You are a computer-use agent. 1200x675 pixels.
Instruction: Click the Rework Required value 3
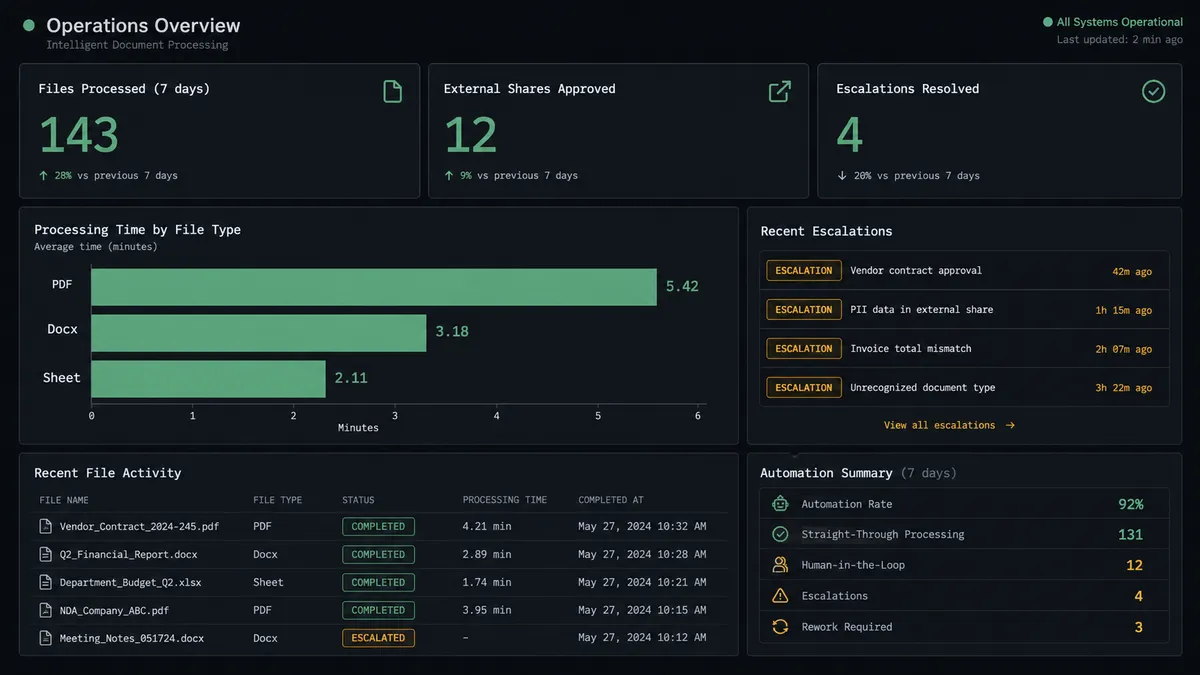pos(1138,627)
